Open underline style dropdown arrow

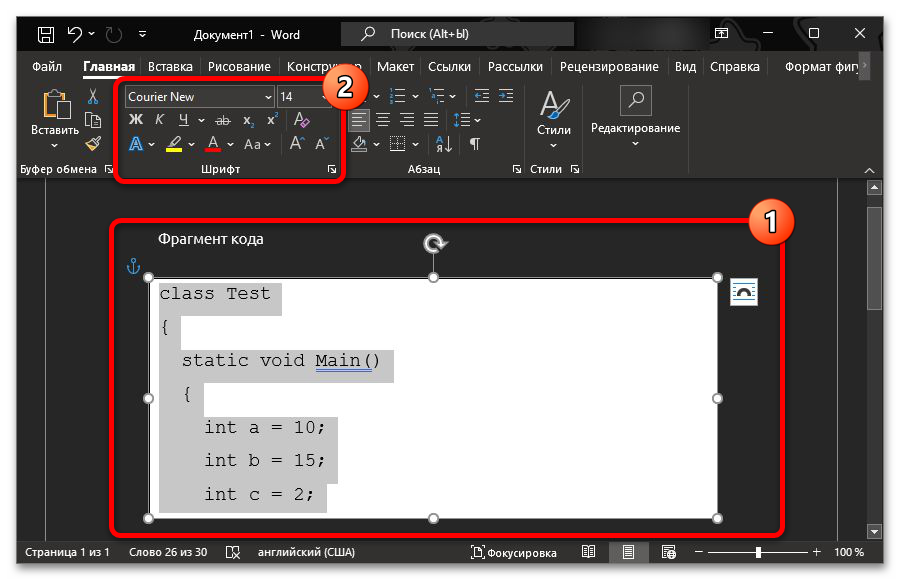(x=201, y=120)
